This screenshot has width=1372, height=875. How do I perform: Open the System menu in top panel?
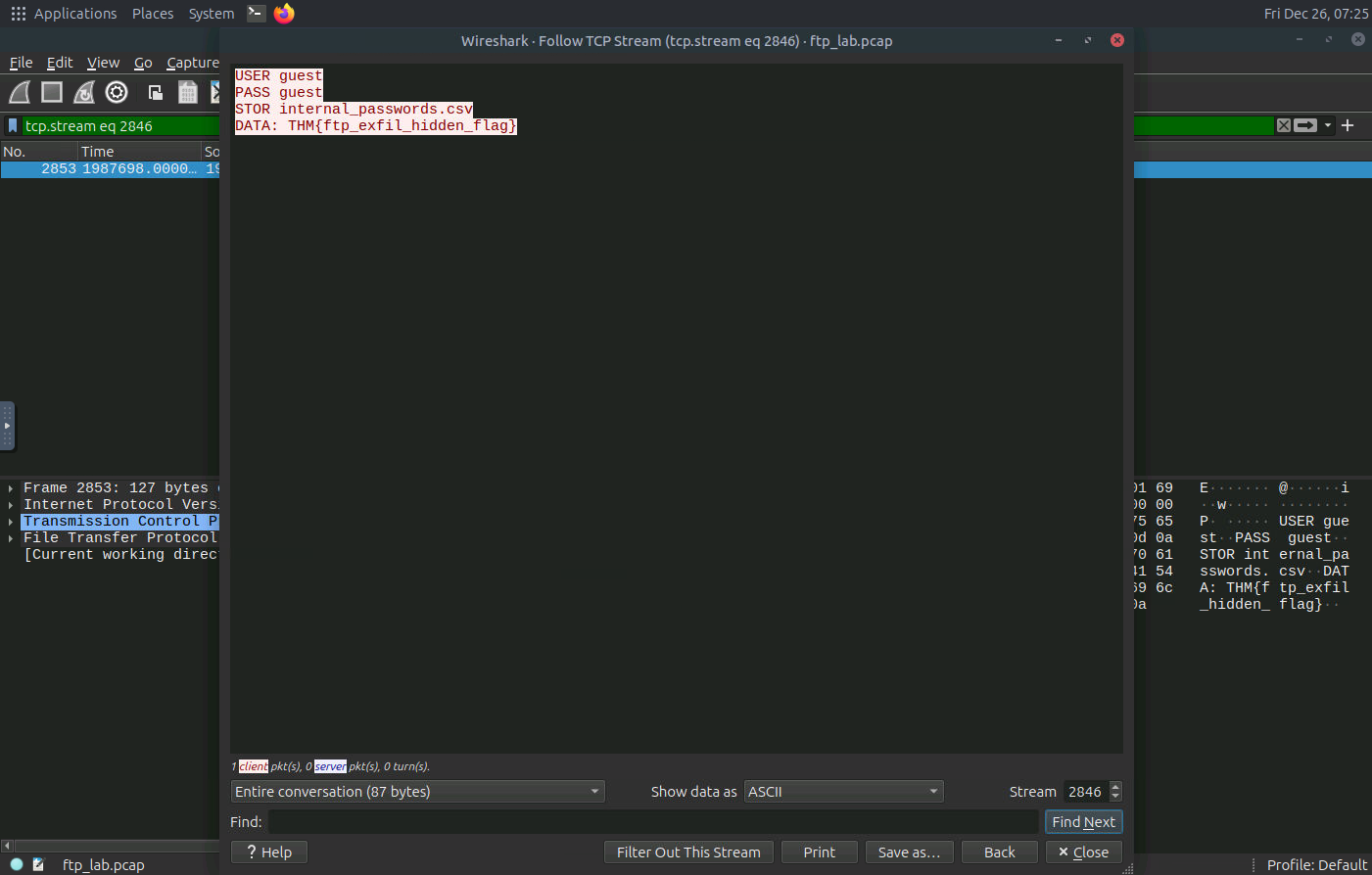tap(212, 14)
